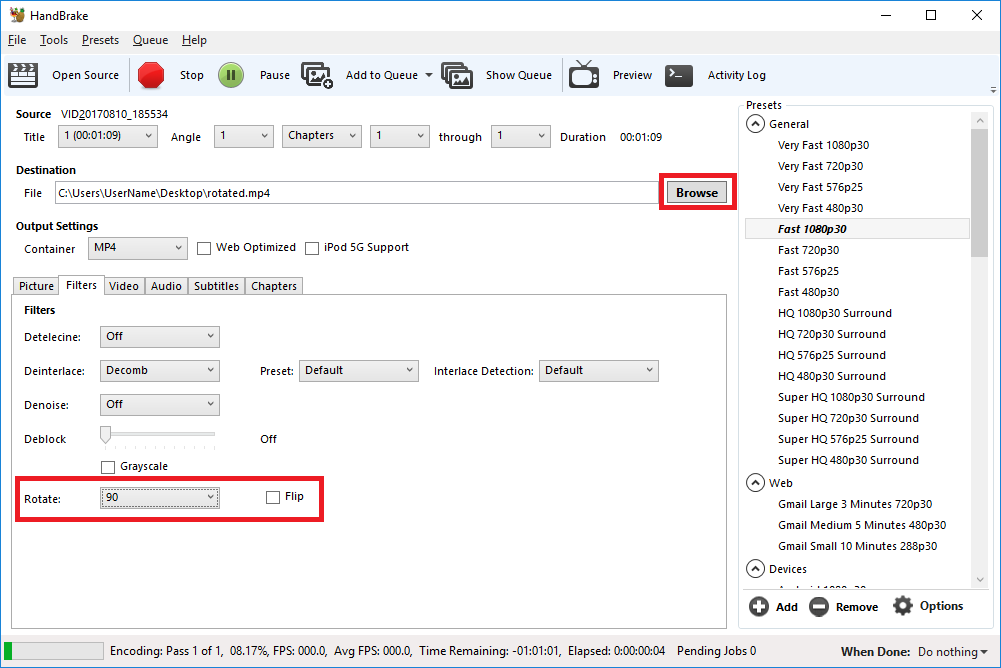The image size is (1001, 668).
Task: Open the Presets menu
Action: click(100, 40)
